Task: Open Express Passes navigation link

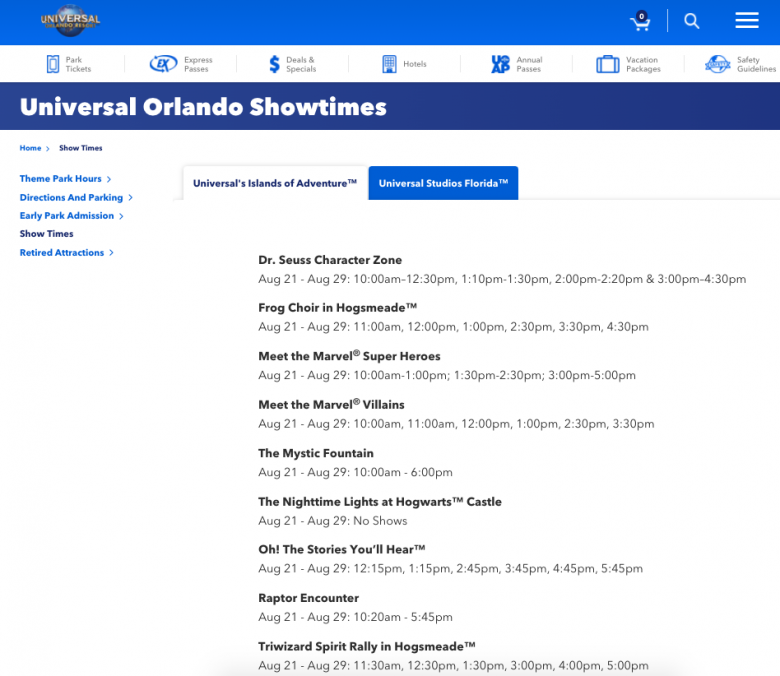Action: pos(198,64)
